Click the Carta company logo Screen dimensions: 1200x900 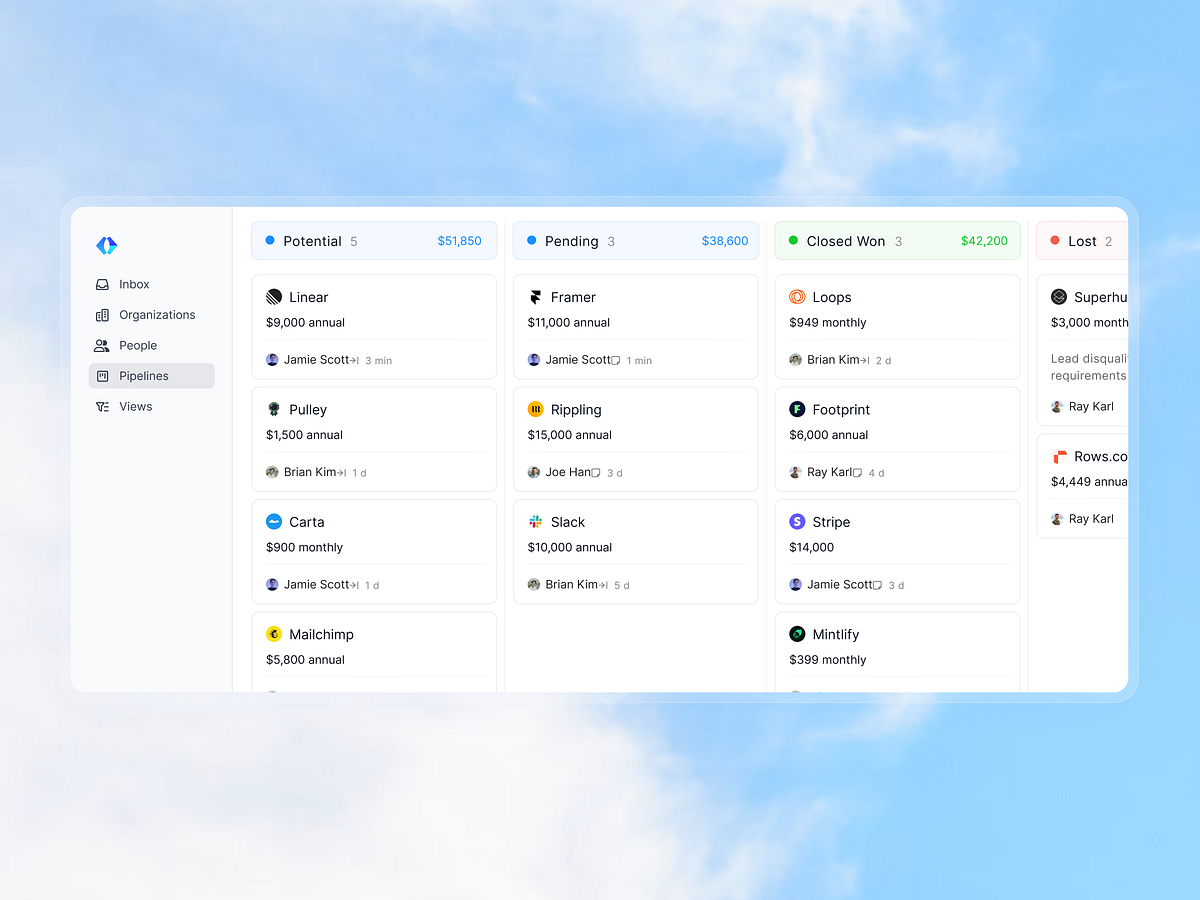click(x=274, y=522)
